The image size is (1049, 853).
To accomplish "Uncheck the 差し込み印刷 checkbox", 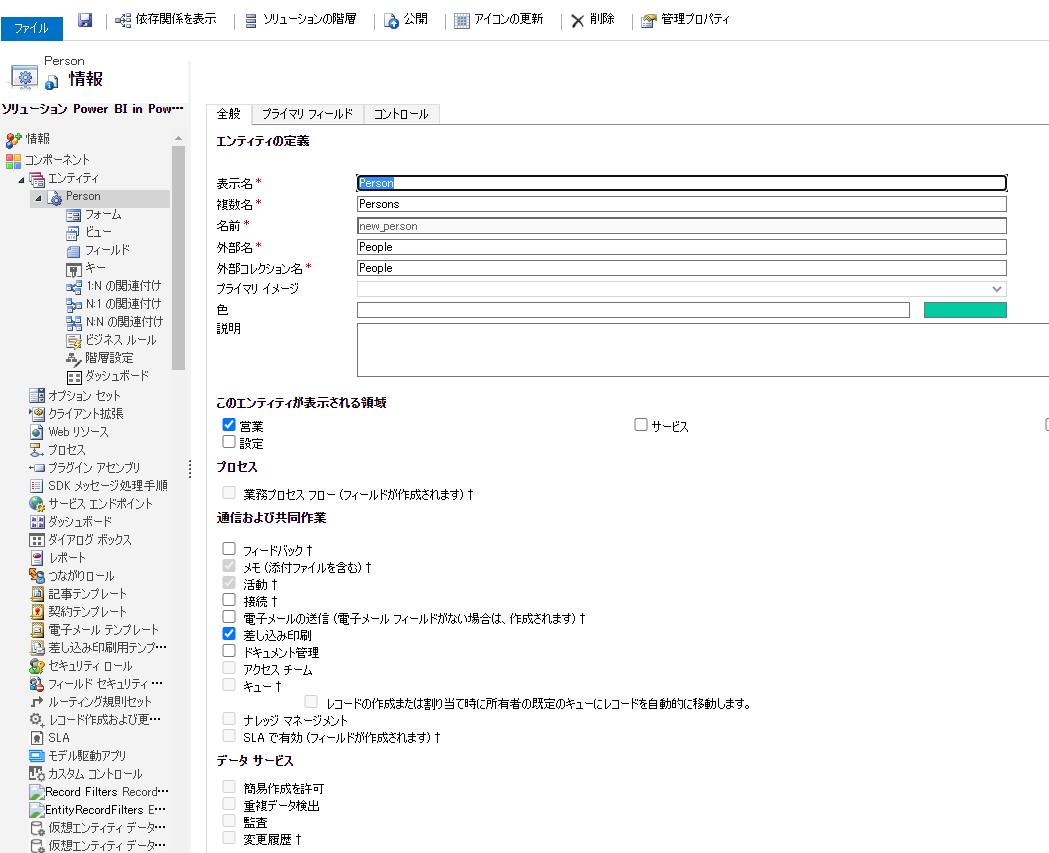I will tap(229, 634).
